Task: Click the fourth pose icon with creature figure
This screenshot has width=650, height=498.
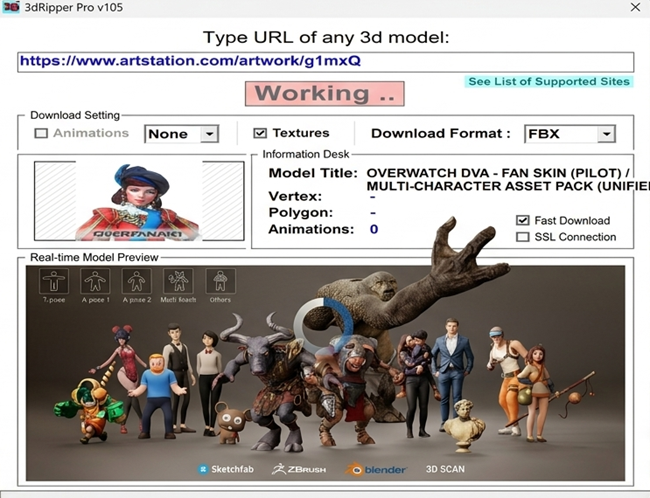Action: pyautogui.click(x=177, y=281)
